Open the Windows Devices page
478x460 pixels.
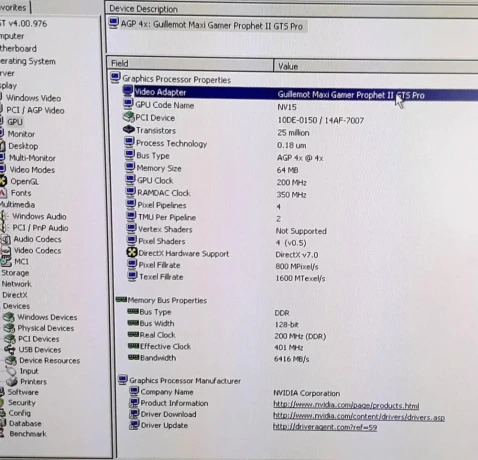47,317
